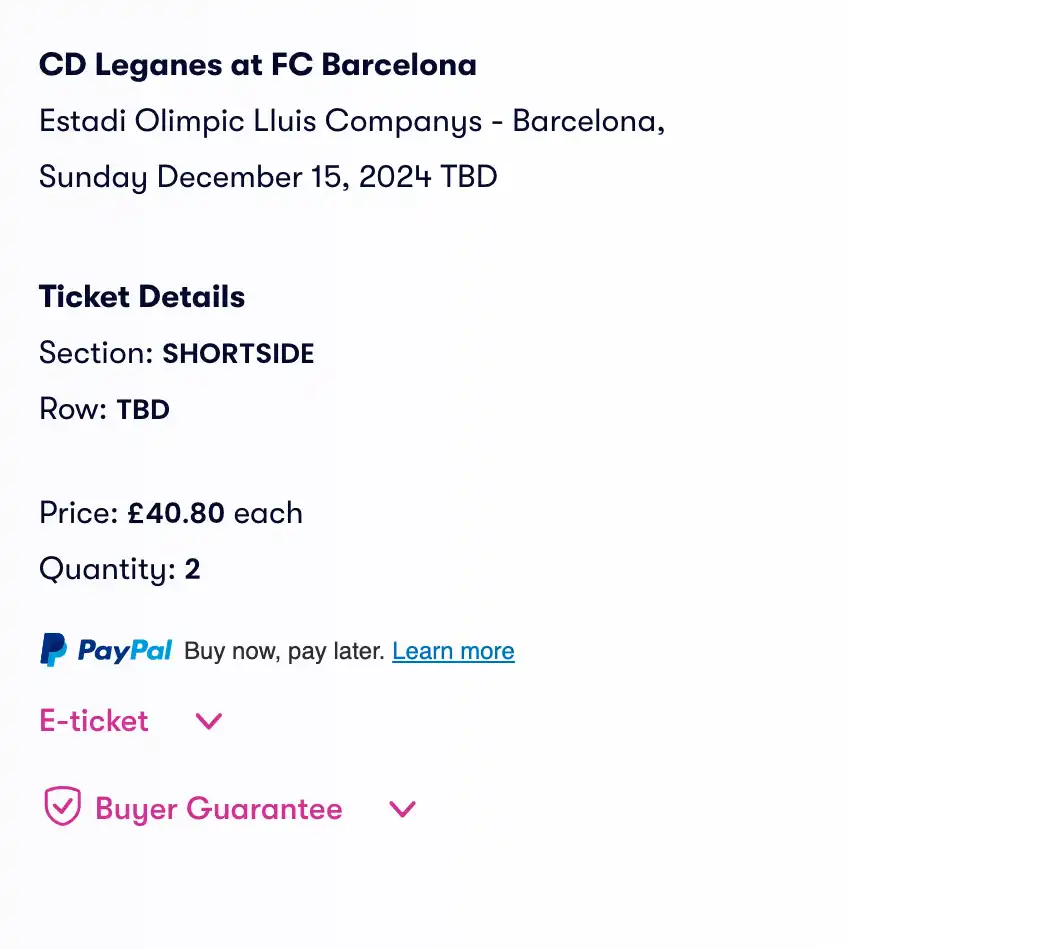Click the venue name Estadi Olimpic Lluis Companys
The height and width of the screenshot is (949, 1047).
pos(260,120)
